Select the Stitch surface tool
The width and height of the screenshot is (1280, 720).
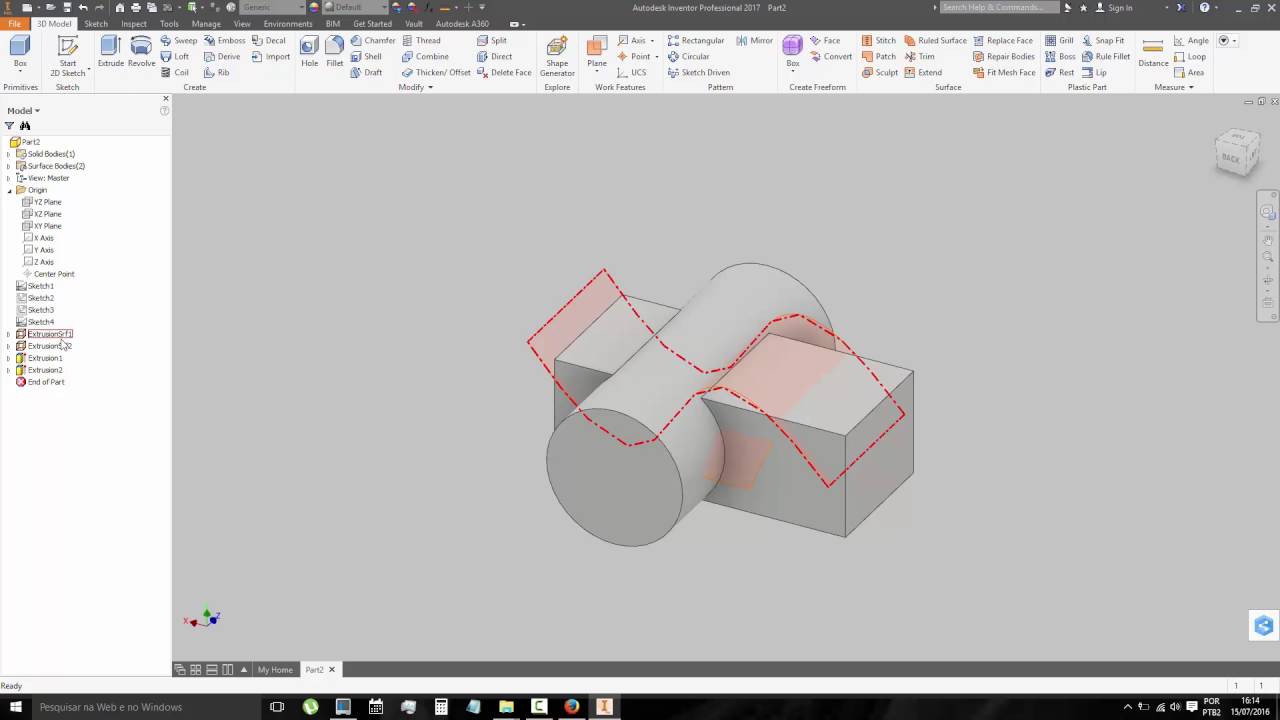(x=879, y=40)
